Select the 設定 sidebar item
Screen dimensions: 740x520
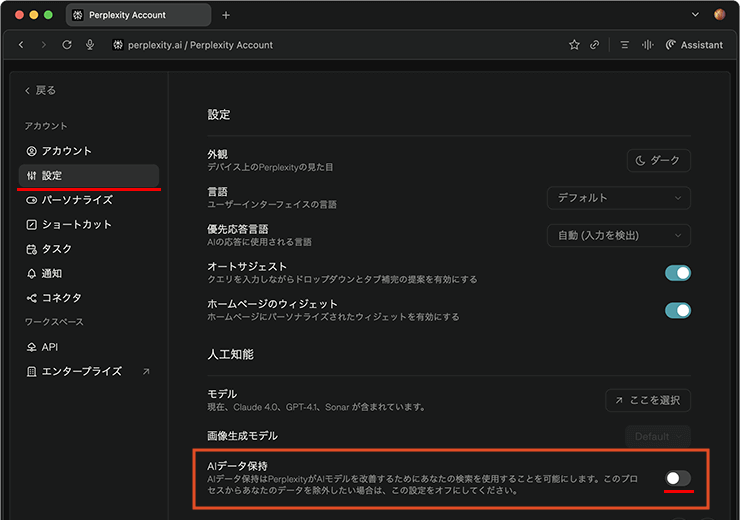[89, 176]
